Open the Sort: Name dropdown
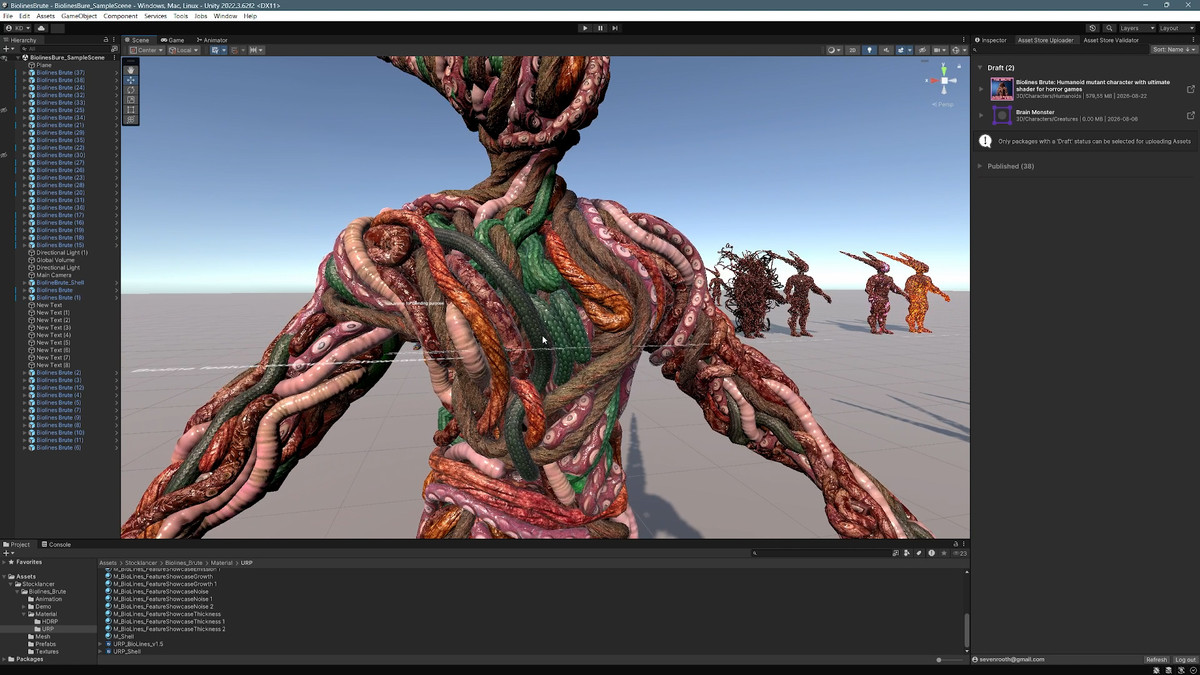This screenshot has width=1200, height=675. 1172,50
